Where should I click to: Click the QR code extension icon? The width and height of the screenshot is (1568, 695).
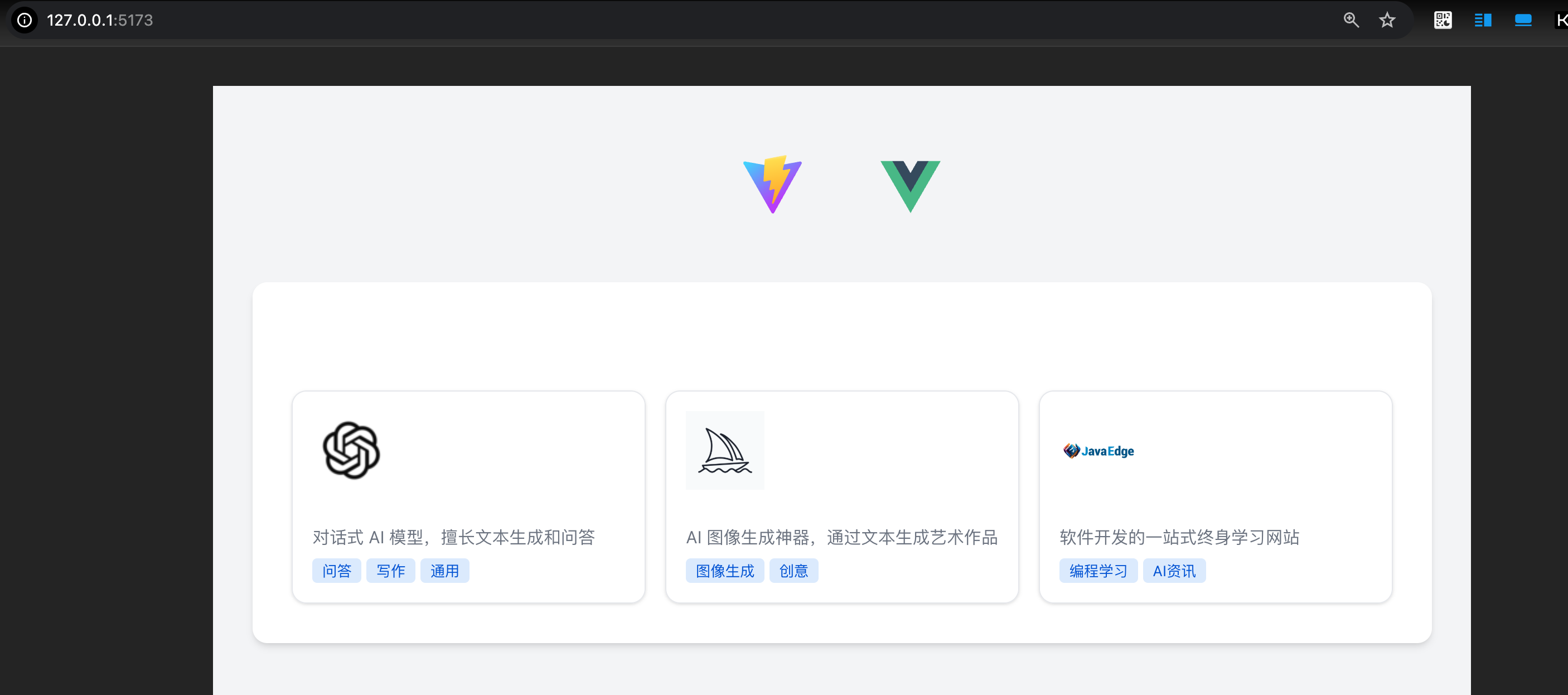pyautogui.click(x=1442, y=20)
